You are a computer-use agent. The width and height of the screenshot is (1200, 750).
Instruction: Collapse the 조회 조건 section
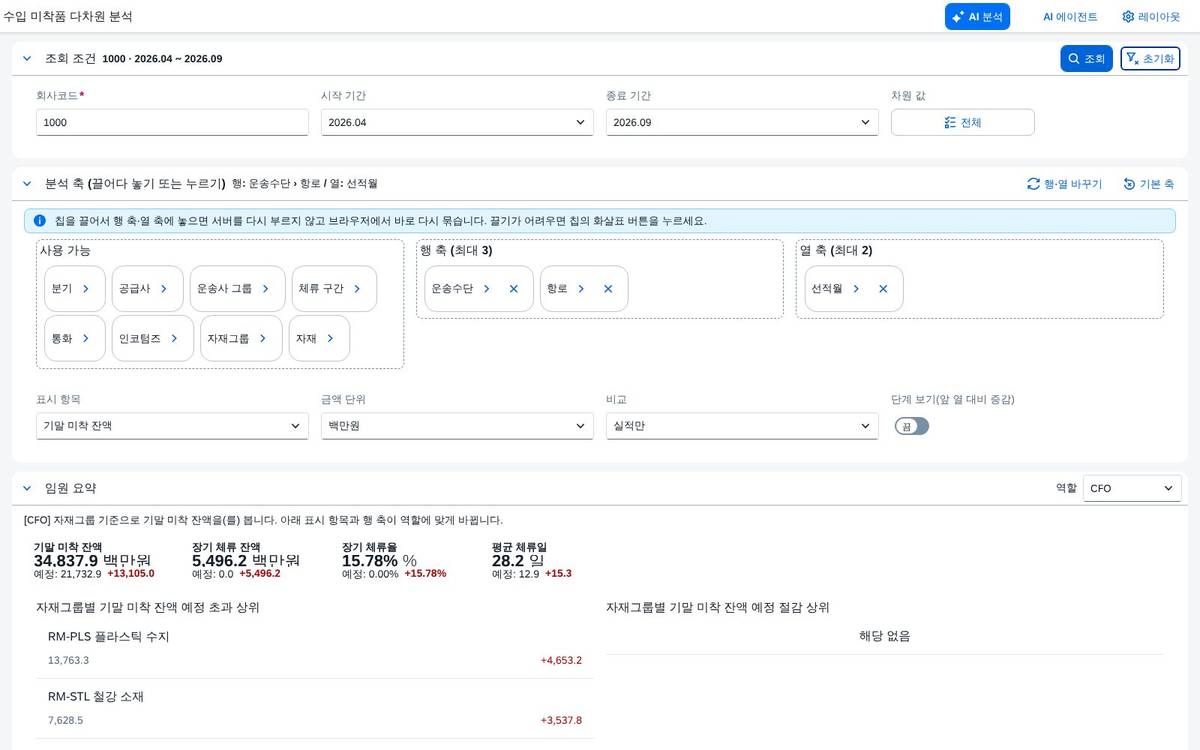click(27, 59)
